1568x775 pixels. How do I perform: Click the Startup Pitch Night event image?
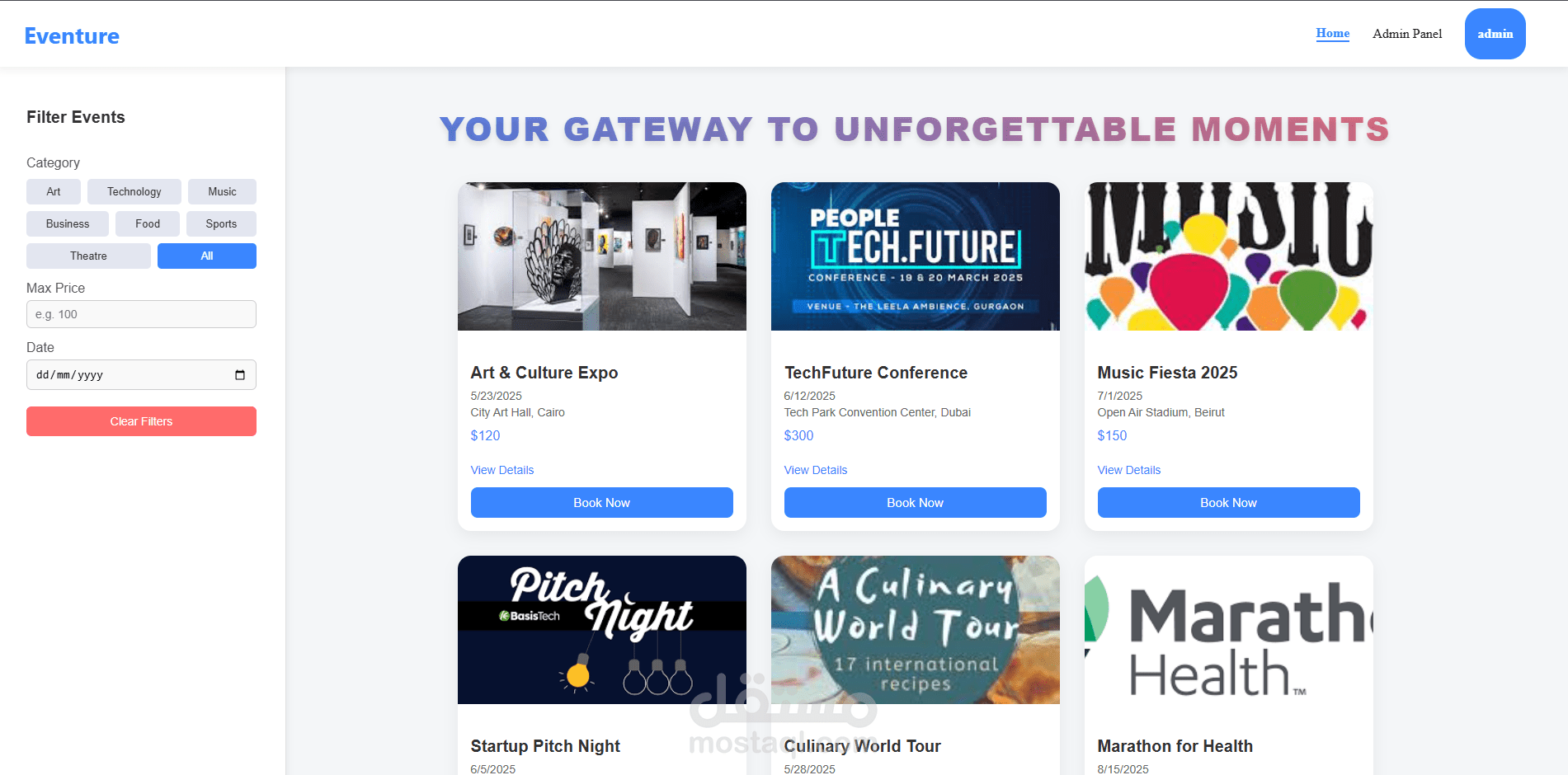pyautogui.click(x=601, y=629)
